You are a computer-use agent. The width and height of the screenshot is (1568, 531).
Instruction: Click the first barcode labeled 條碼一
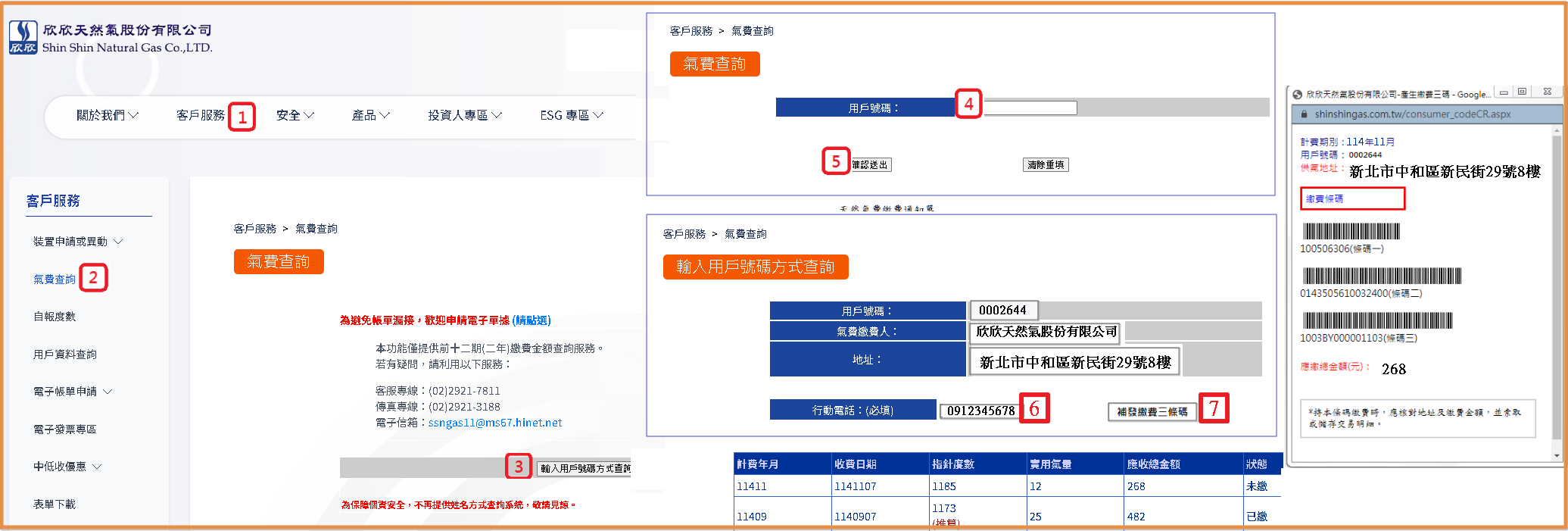1351,231
